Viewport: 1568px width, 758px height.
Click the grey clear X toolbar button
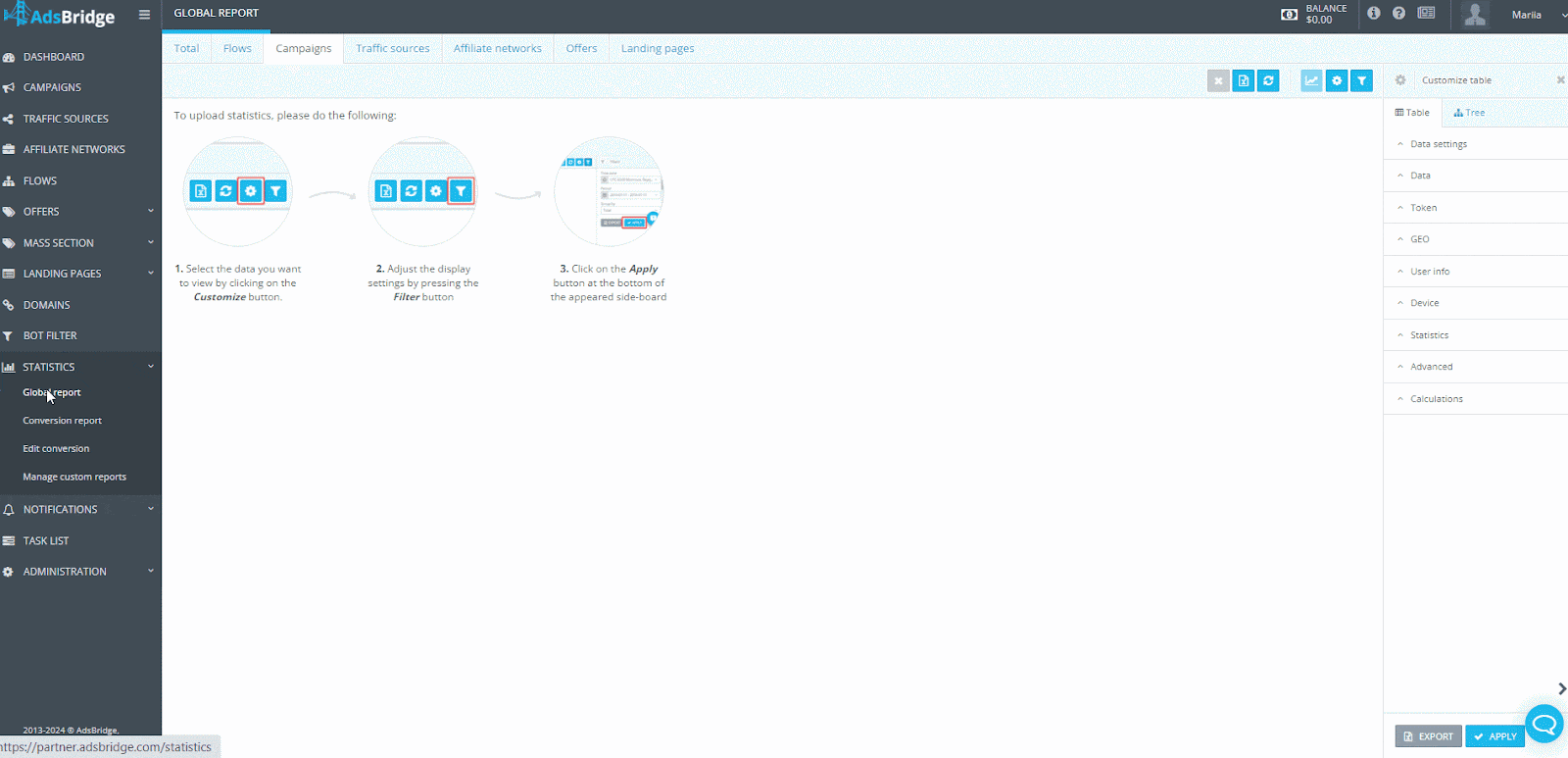1218,80
